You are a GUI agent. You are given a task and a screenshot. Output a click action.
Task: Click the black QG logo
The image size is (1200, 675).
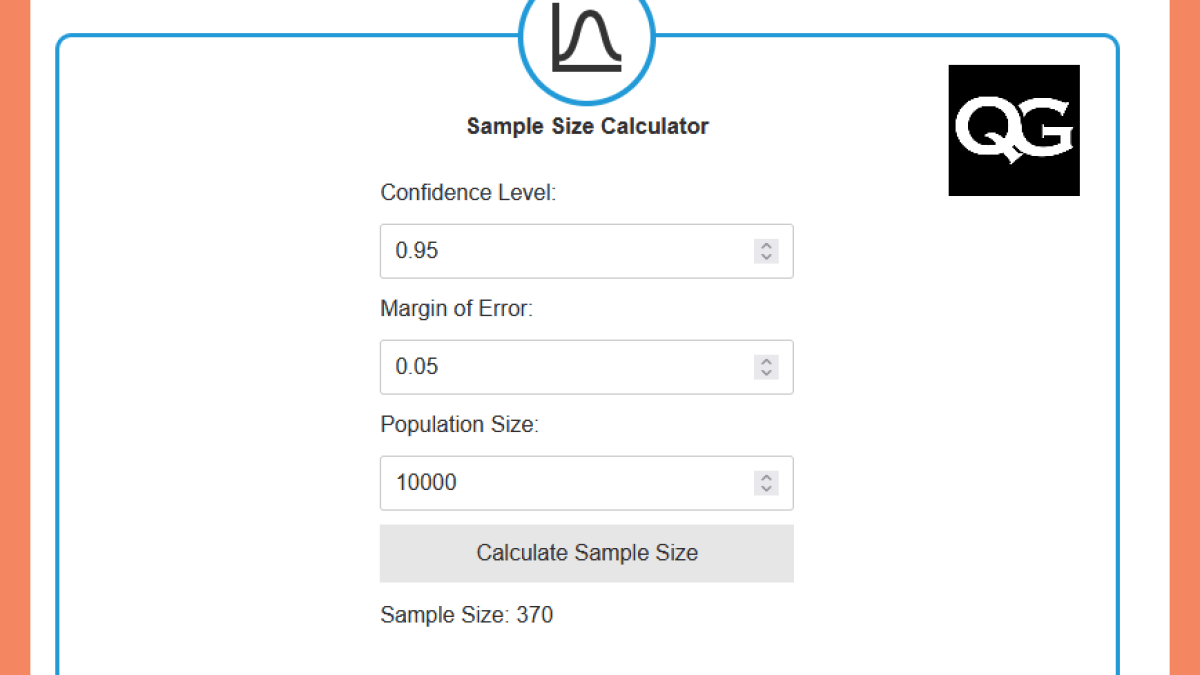(x=1013, y=130)
